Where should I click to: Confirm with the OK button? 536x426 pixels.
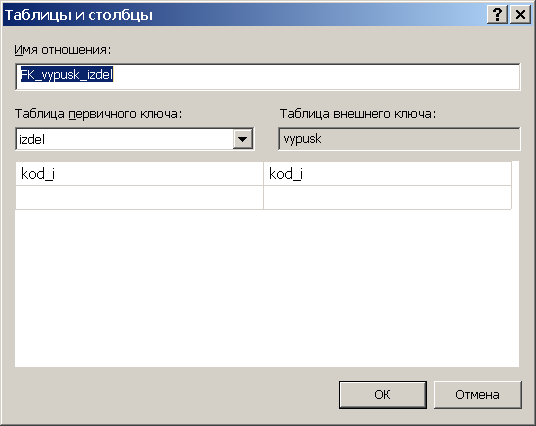pyautogui.click(x=383, y=395)
